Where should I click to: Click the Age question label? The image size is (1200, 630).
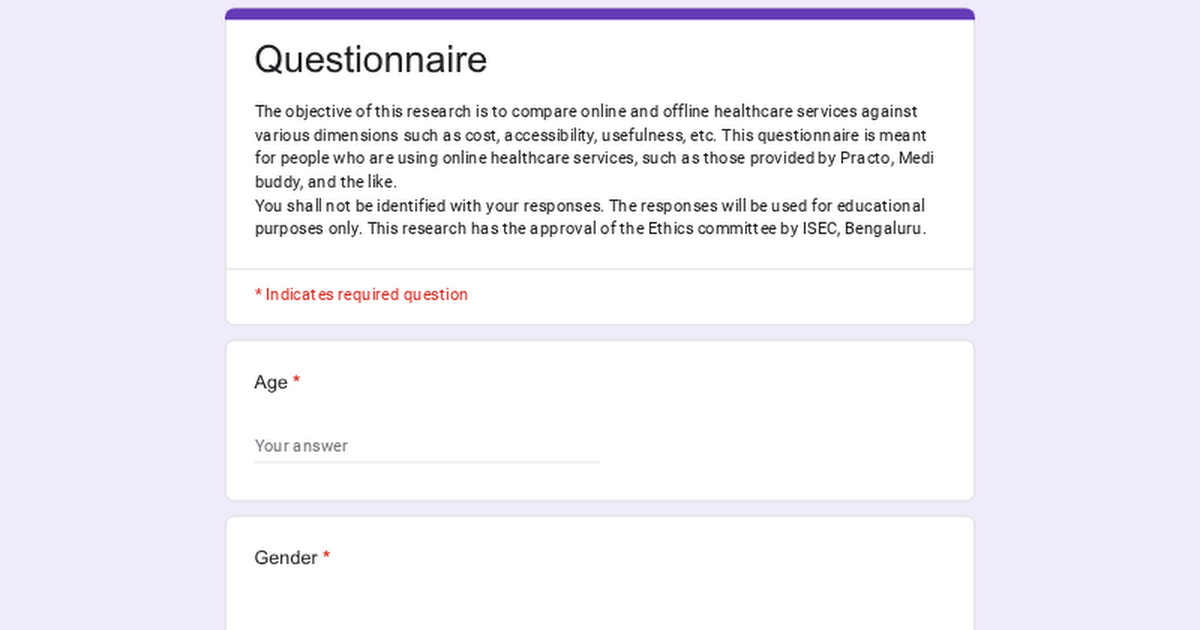271,382
